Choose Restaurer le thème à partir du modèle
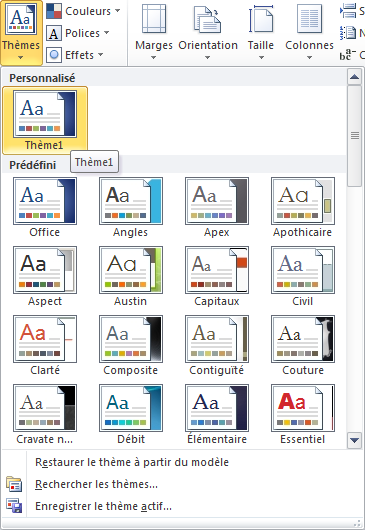This screenshot has width=365, height=530. (x=132, y=462)
